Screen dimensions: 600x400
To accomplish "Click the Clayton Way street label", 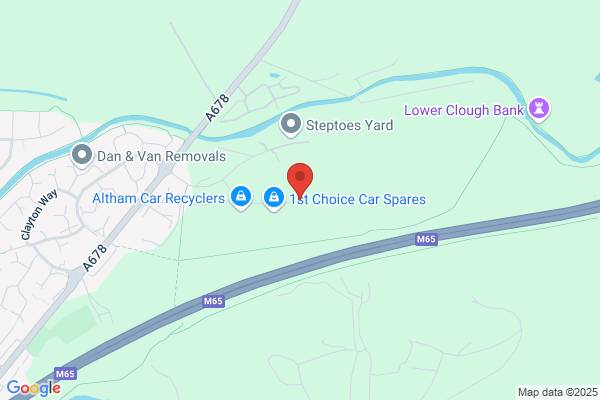I will [x=39, y=214].
